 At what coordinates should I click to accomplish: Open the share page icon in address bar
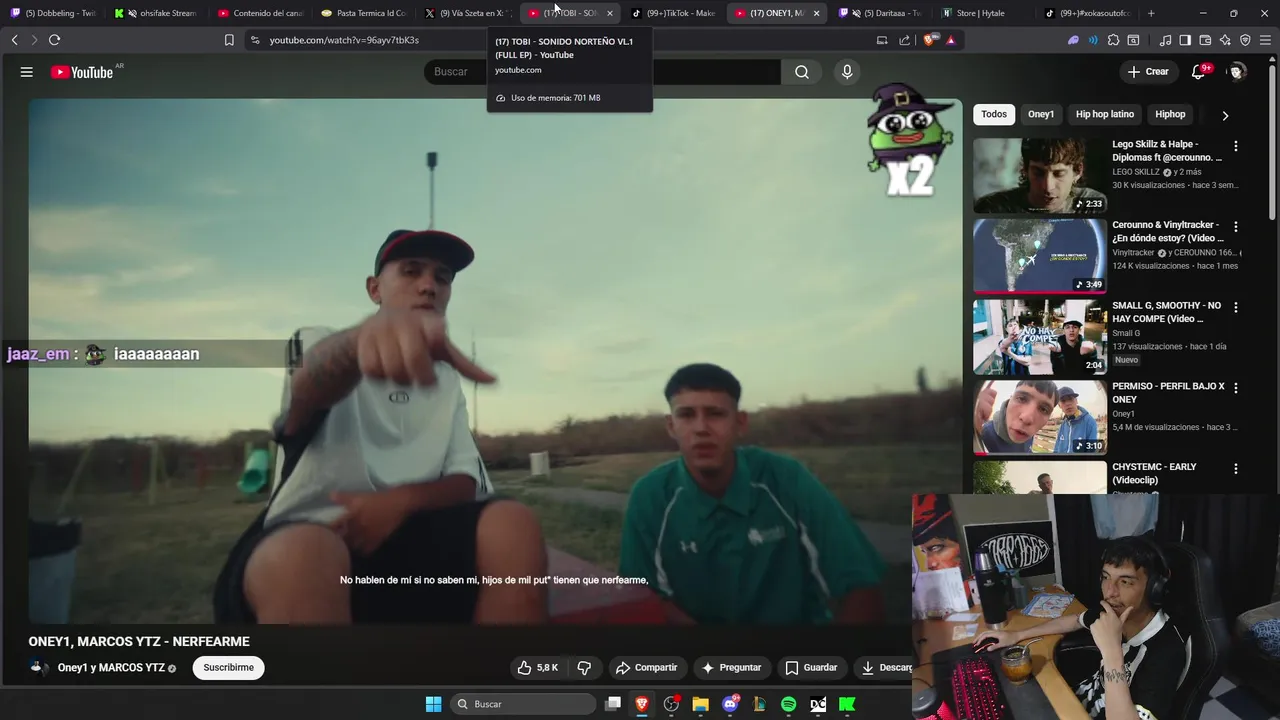pyautogui.click(x=905, y=40)
